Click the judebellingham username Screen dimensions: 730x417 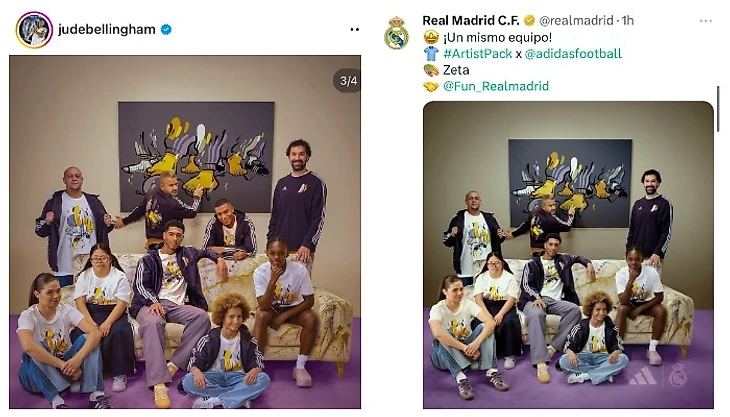(x=107, y=30)
